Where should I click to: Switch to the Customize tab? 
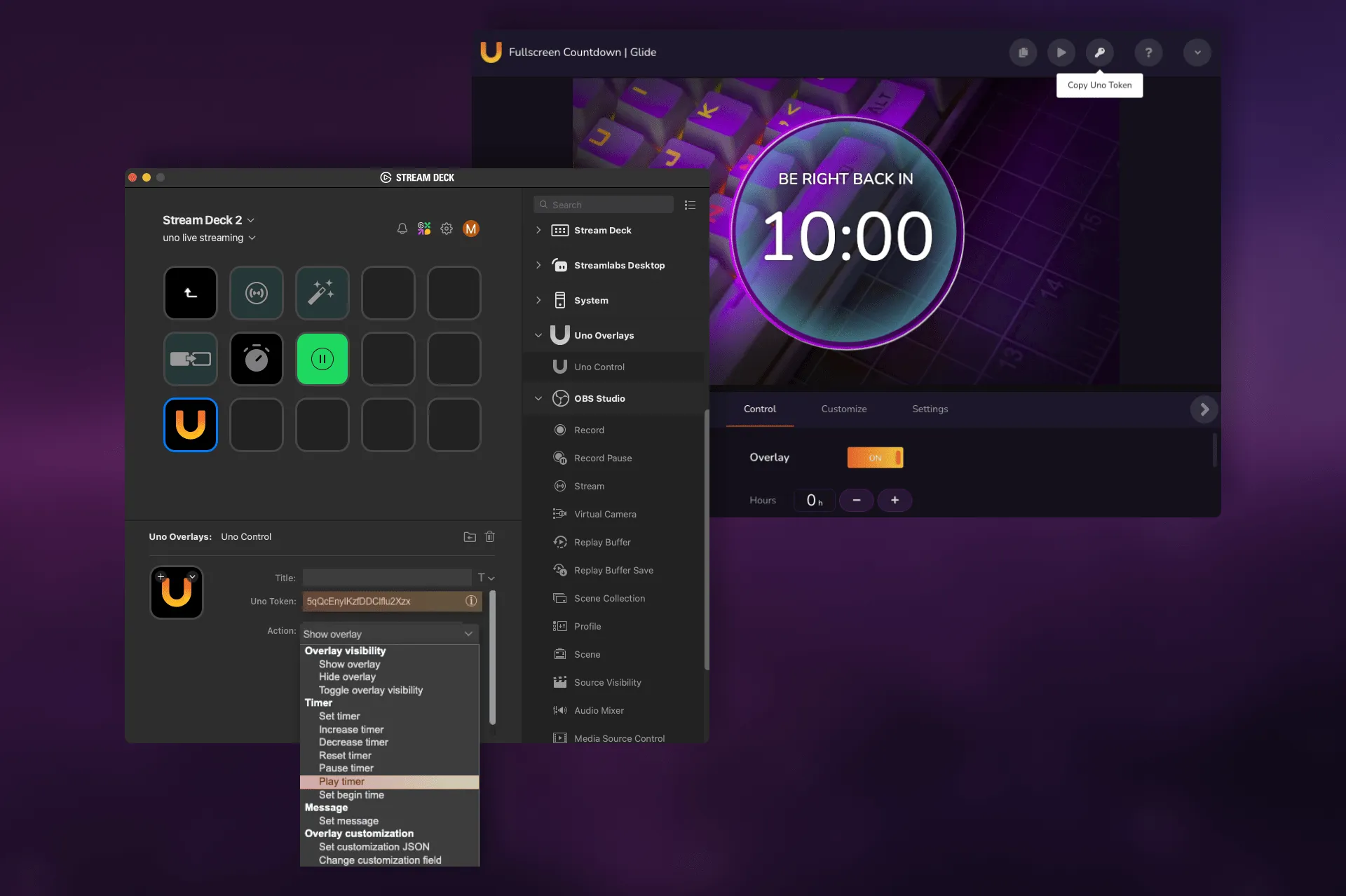click(x=844, y=409)
